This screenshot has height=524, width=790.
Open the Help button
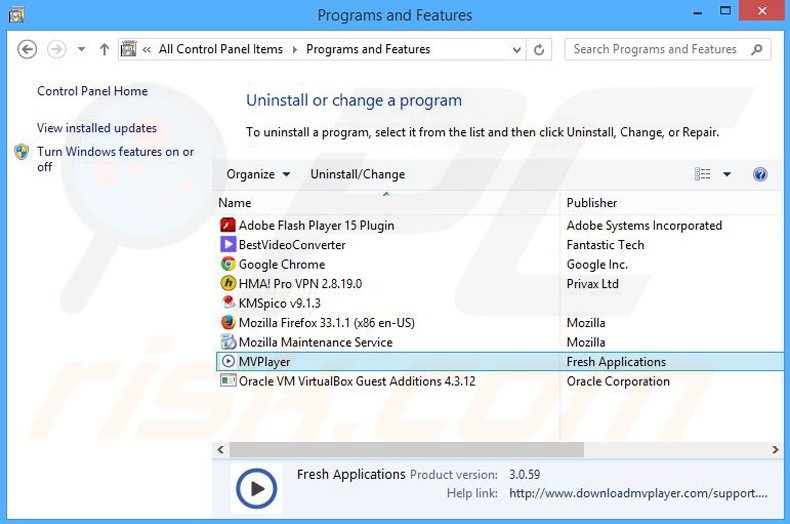pyautogui.click(x=760, y=174)
